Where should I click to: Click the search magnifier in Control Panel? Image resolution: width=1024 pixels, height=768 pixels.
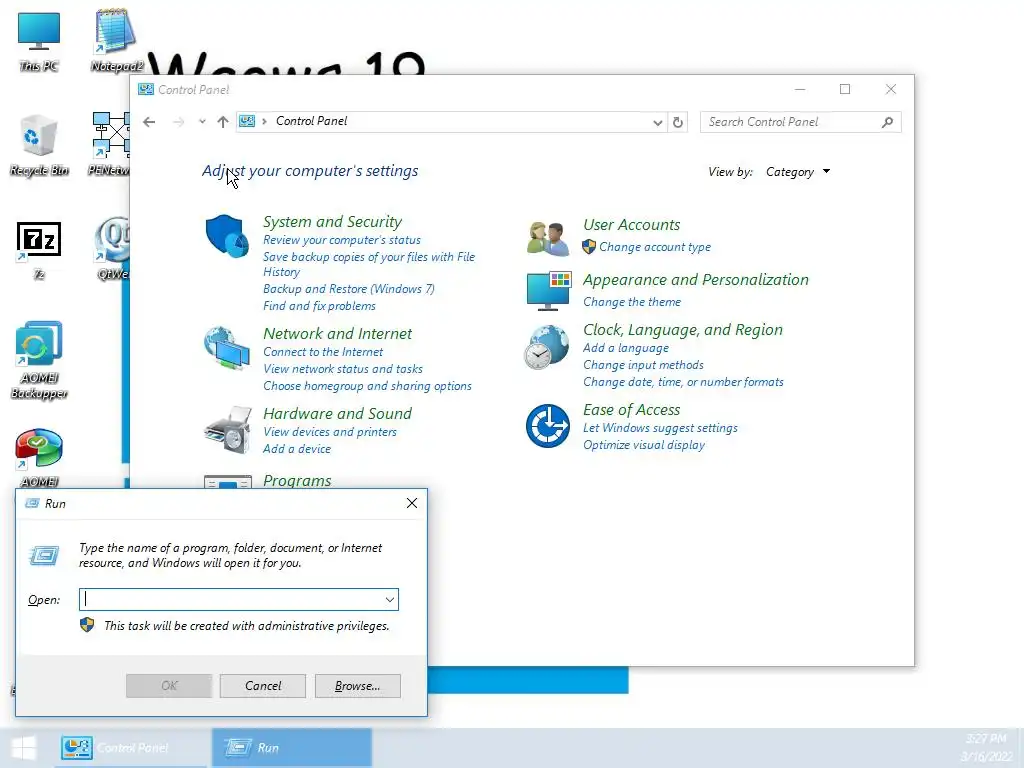point(887,122)
